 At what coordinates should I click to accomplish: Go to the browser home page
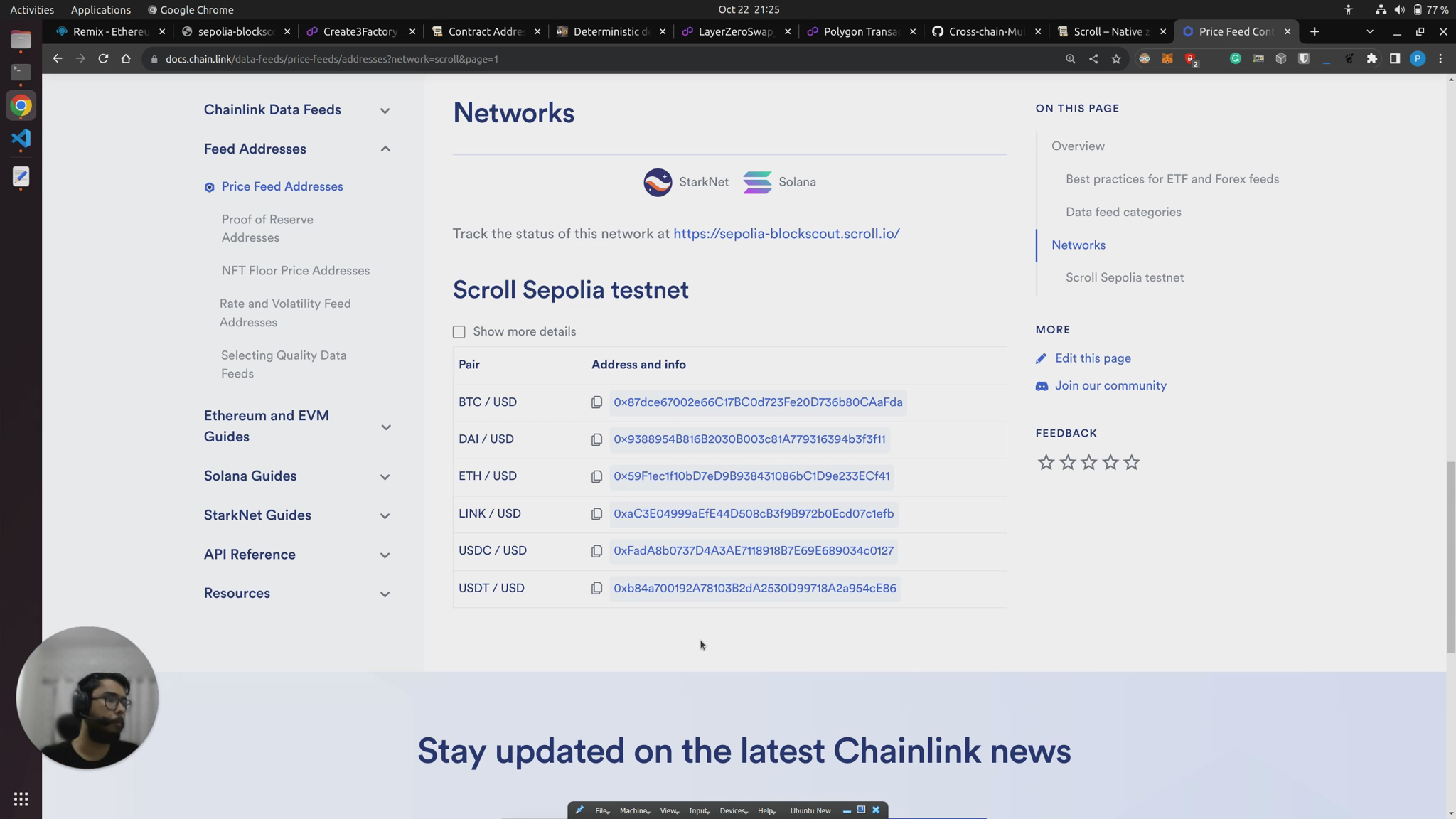coord(126,59)
